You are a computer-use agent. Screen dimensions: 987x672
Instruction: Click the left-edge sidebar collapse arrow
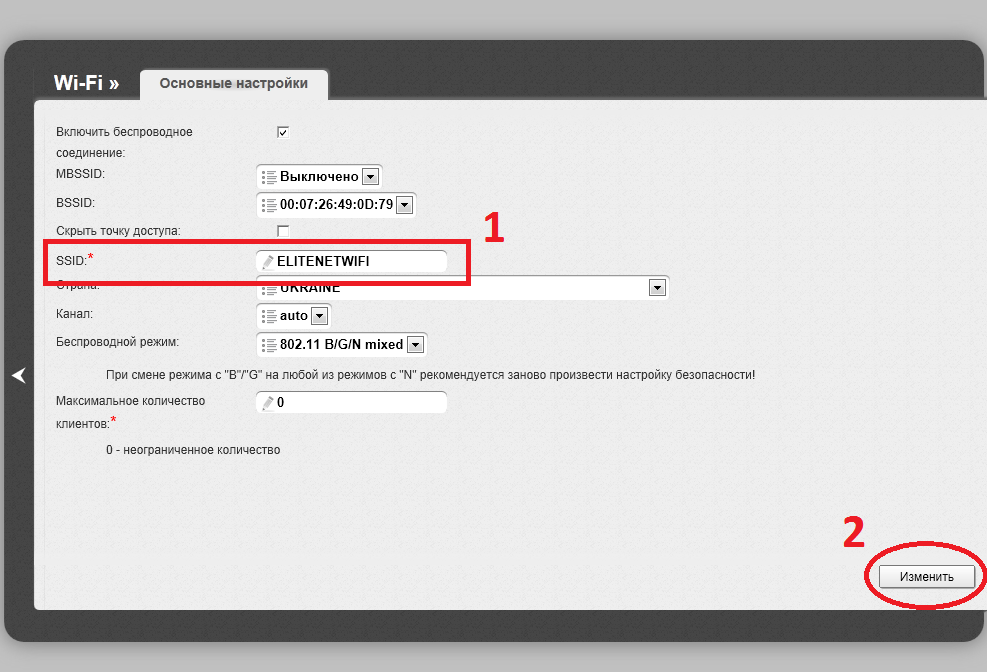coord(18,375)
